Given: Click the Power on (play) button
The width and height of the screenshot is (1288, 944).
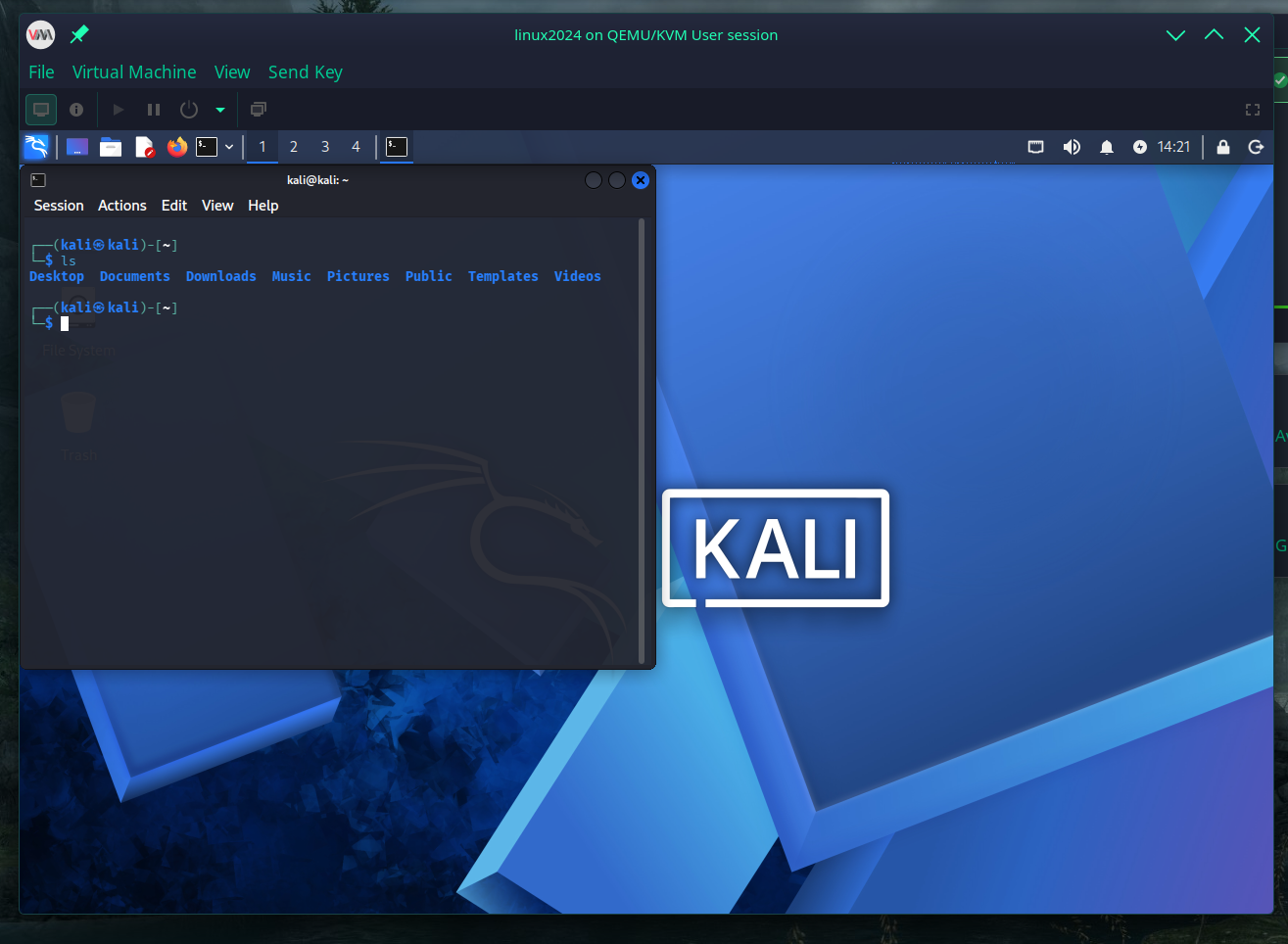Looking at the screenshot, I should pyautogui.click(x=119, y=110).
